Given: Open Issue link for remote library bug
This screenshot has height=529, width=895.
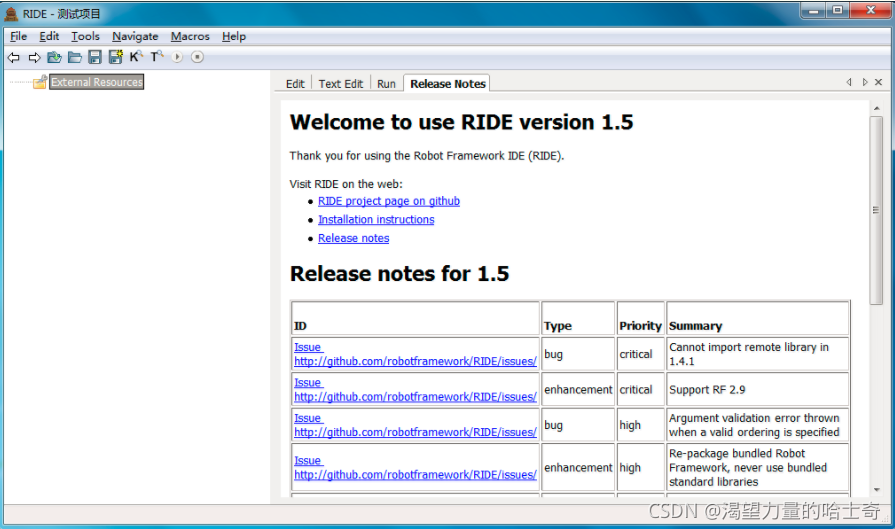Looking at the screenshot, I should 415,354.
